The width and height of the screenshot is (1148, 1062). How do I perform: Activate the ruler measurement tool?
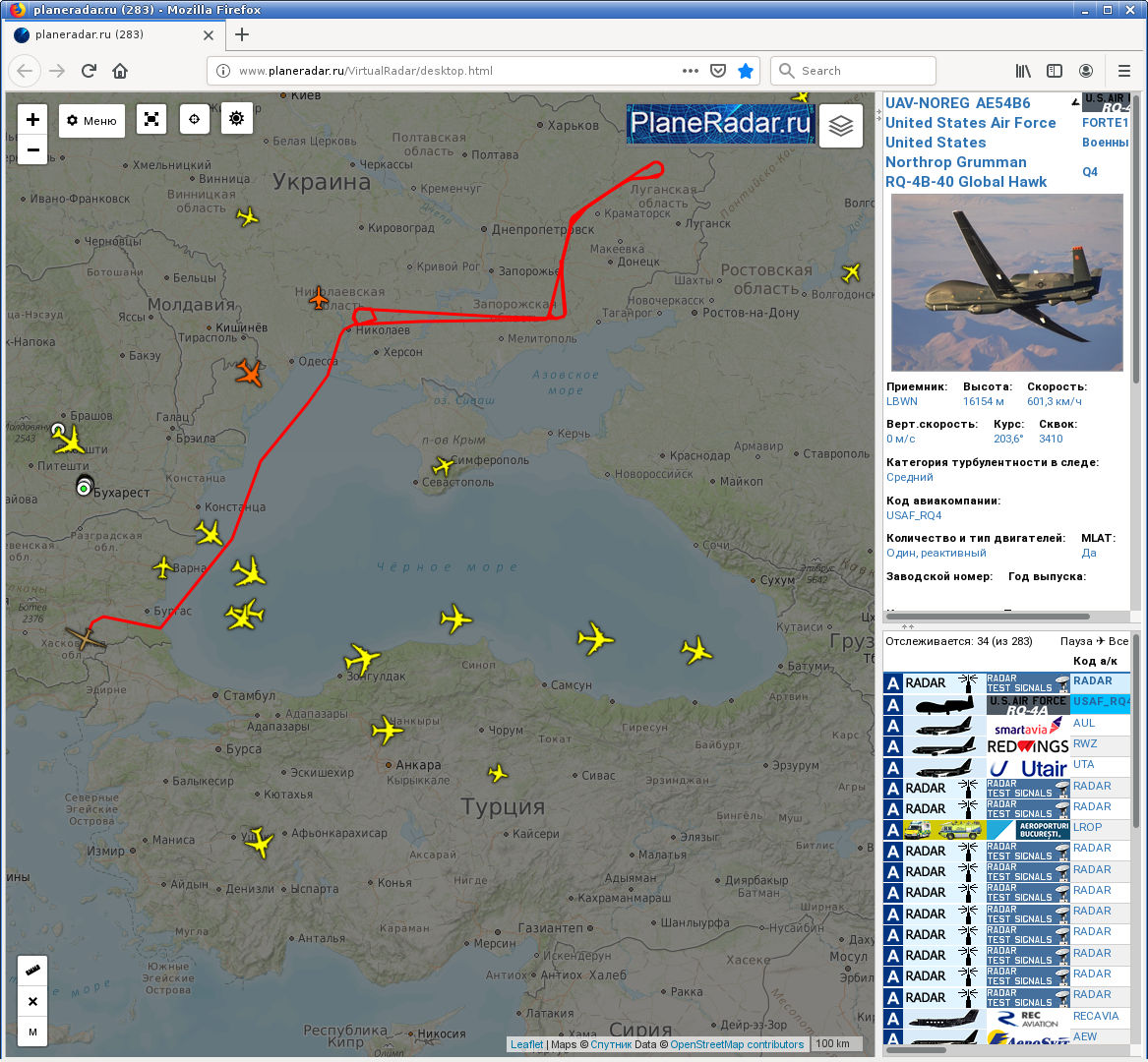tap(32, 971)
